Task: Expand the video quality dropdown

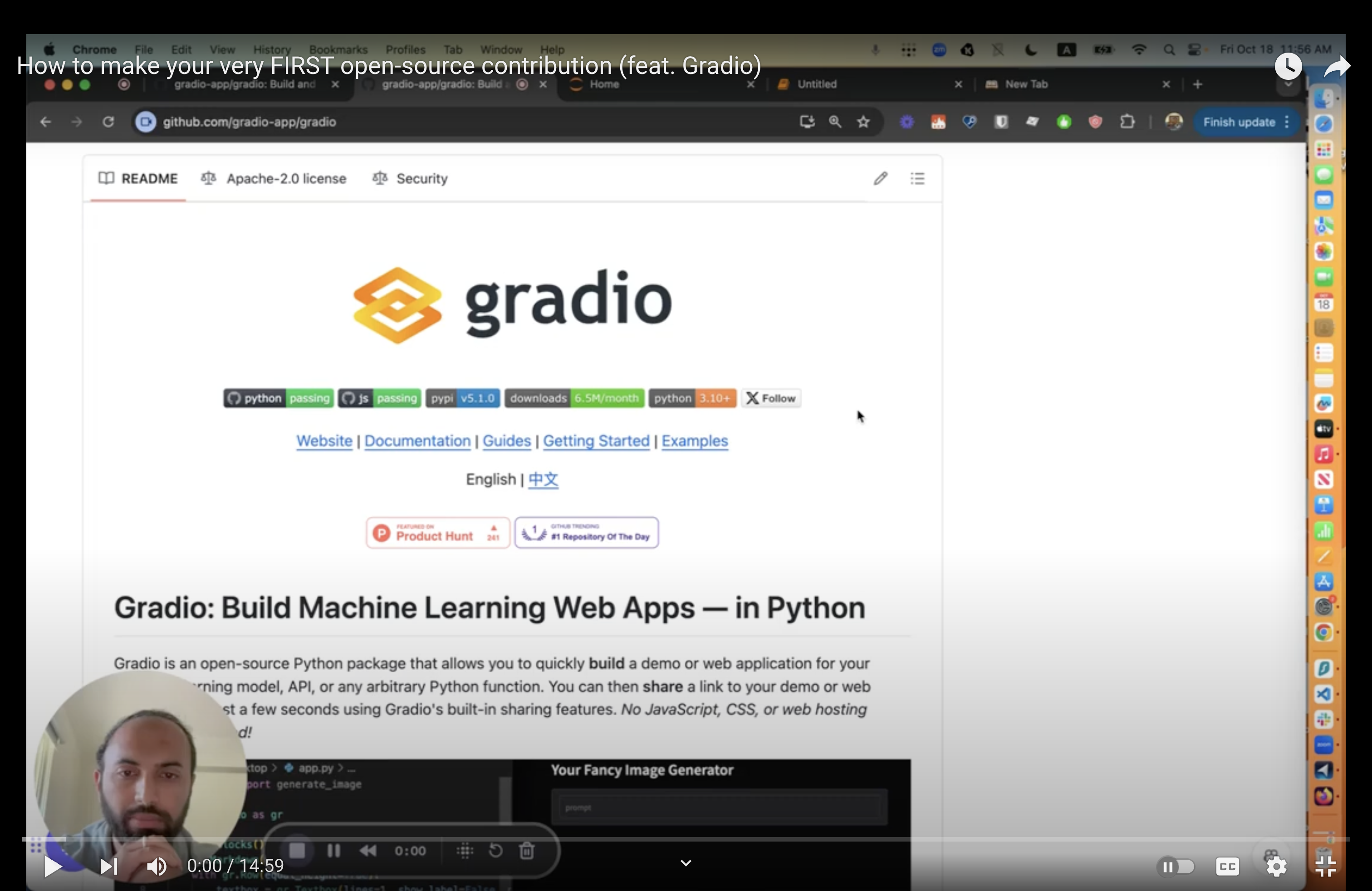Action: pyautogui.click(x=1278, y=865)
